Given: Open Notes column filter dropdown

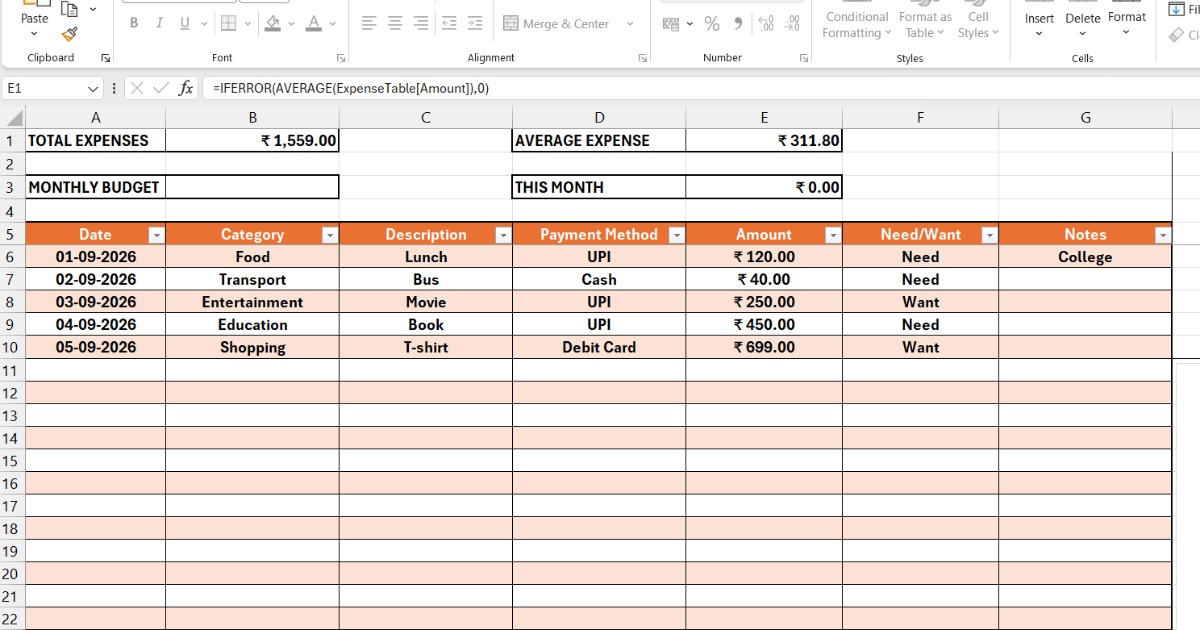Looking at the screenshot, I should pyautogui.click(x=1162, y=235).
